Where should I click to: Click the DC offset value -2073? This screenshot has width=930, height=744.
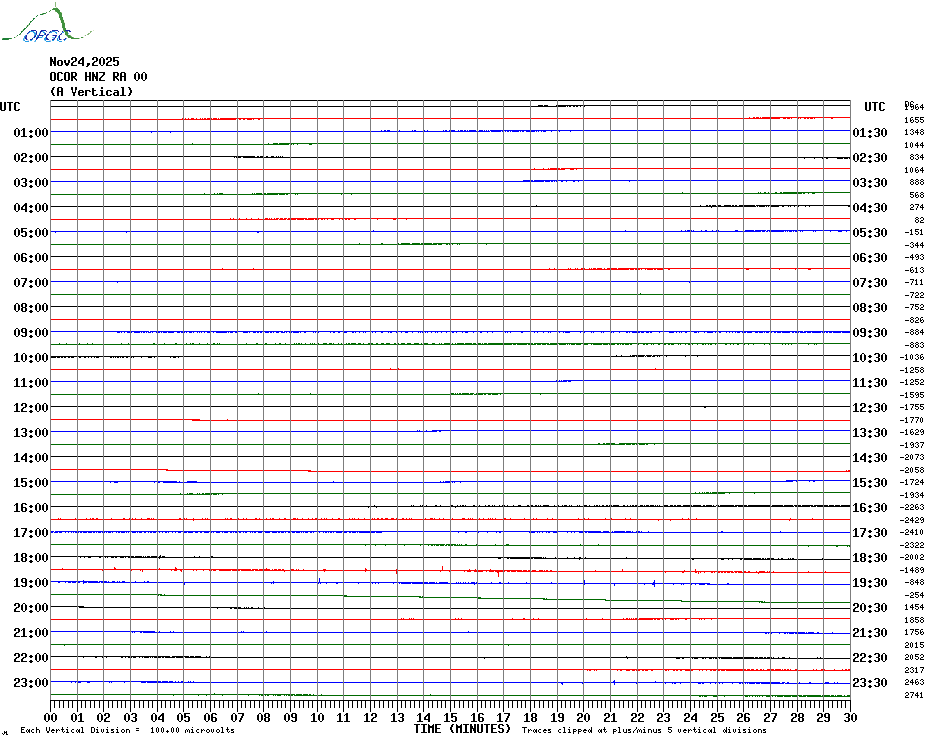(x=912, y=457)
